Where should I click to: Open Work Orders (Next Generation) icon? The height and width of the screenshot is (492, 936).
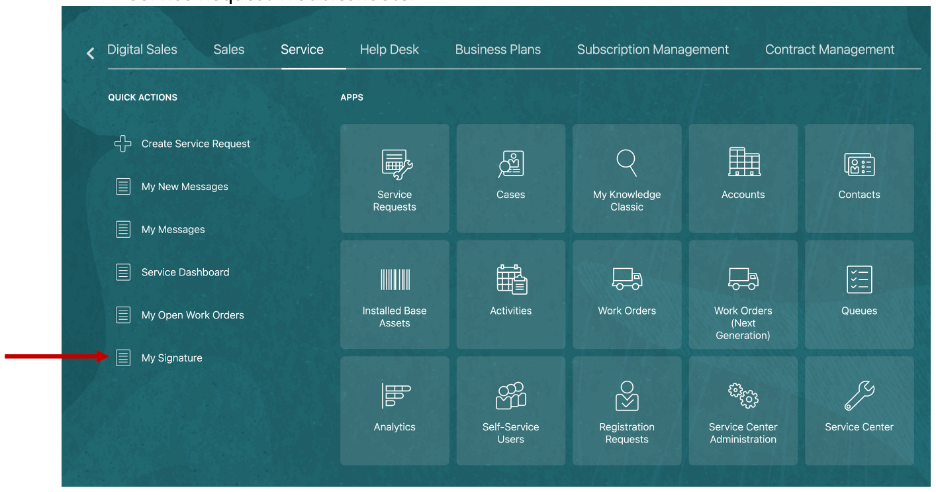point(743,279)
